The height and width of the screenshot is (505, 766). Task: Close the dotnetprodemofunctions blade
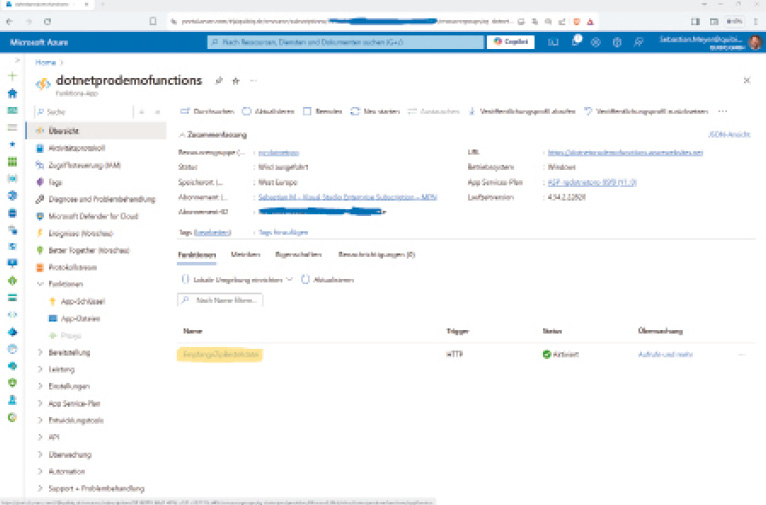tap(747, 80)
